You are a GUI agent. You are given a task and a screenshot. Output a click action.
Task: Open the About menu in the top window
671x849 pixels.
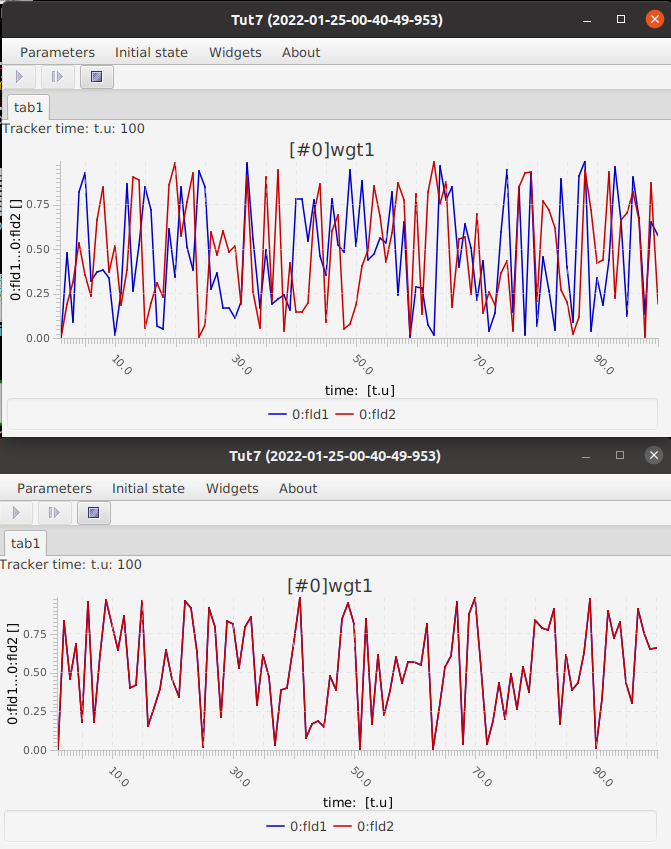coord(301,52)
